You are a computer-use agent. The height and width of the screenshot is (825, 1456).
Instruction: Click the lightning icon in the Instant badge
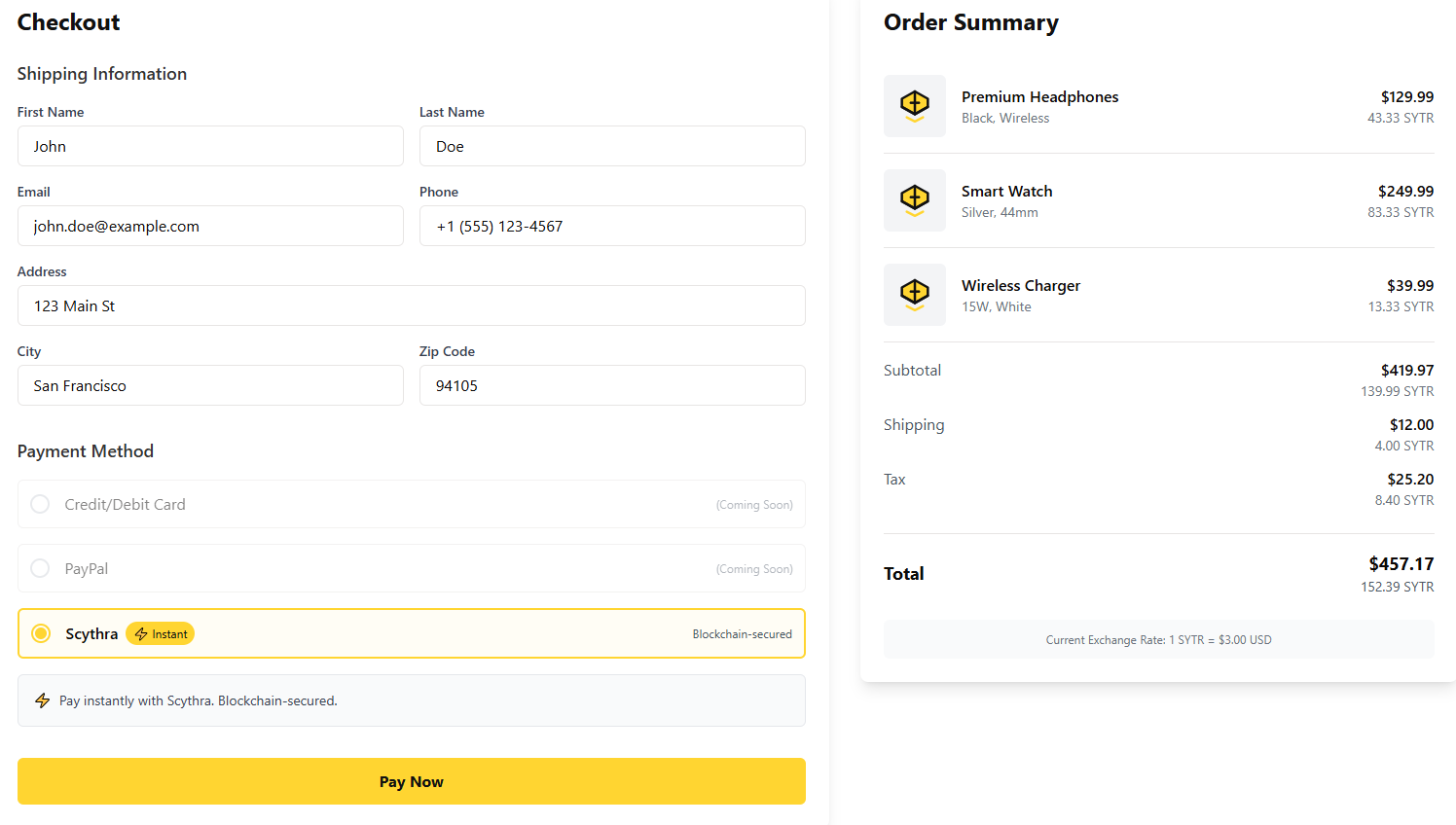point(142,633)
